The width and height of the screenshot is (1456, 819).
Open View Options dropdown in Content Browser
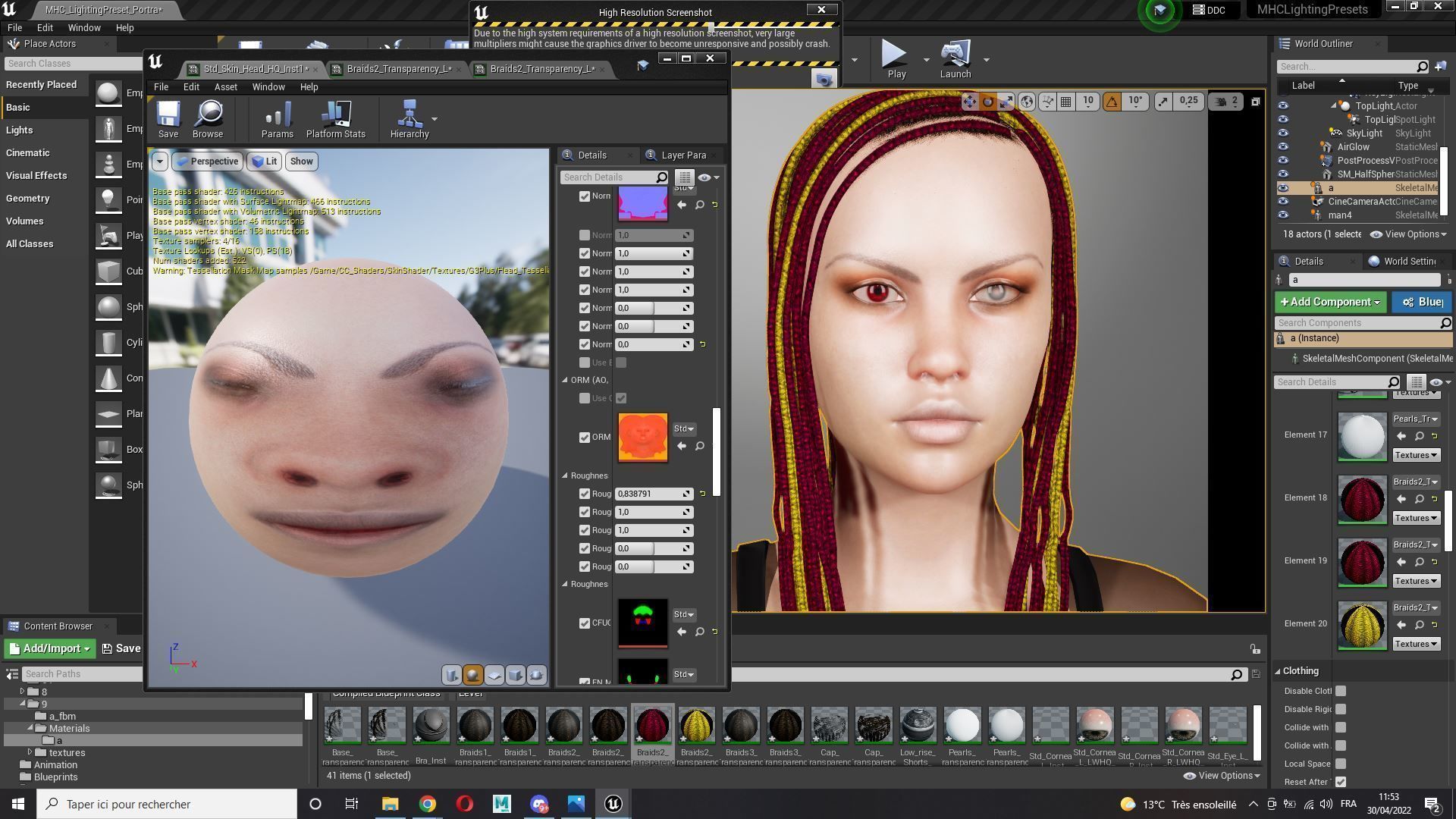click(x=1221, y=776)
